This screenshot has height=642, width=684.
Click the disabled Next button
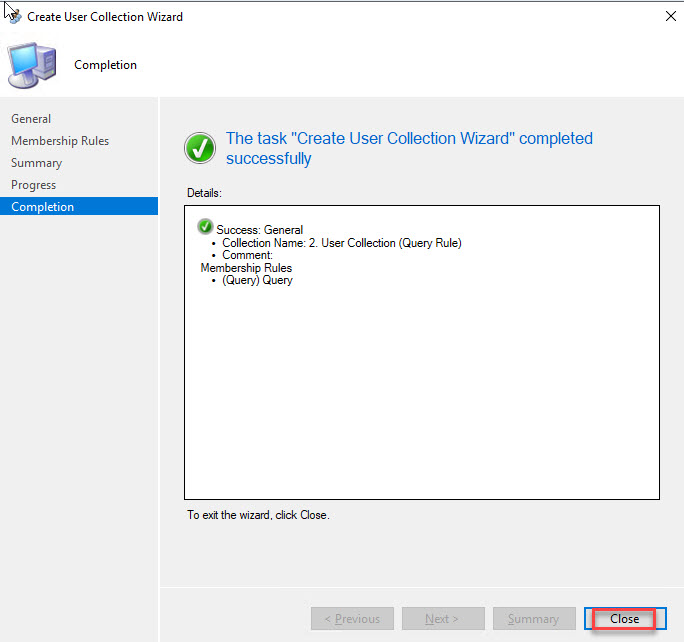(x=443, y=619)
